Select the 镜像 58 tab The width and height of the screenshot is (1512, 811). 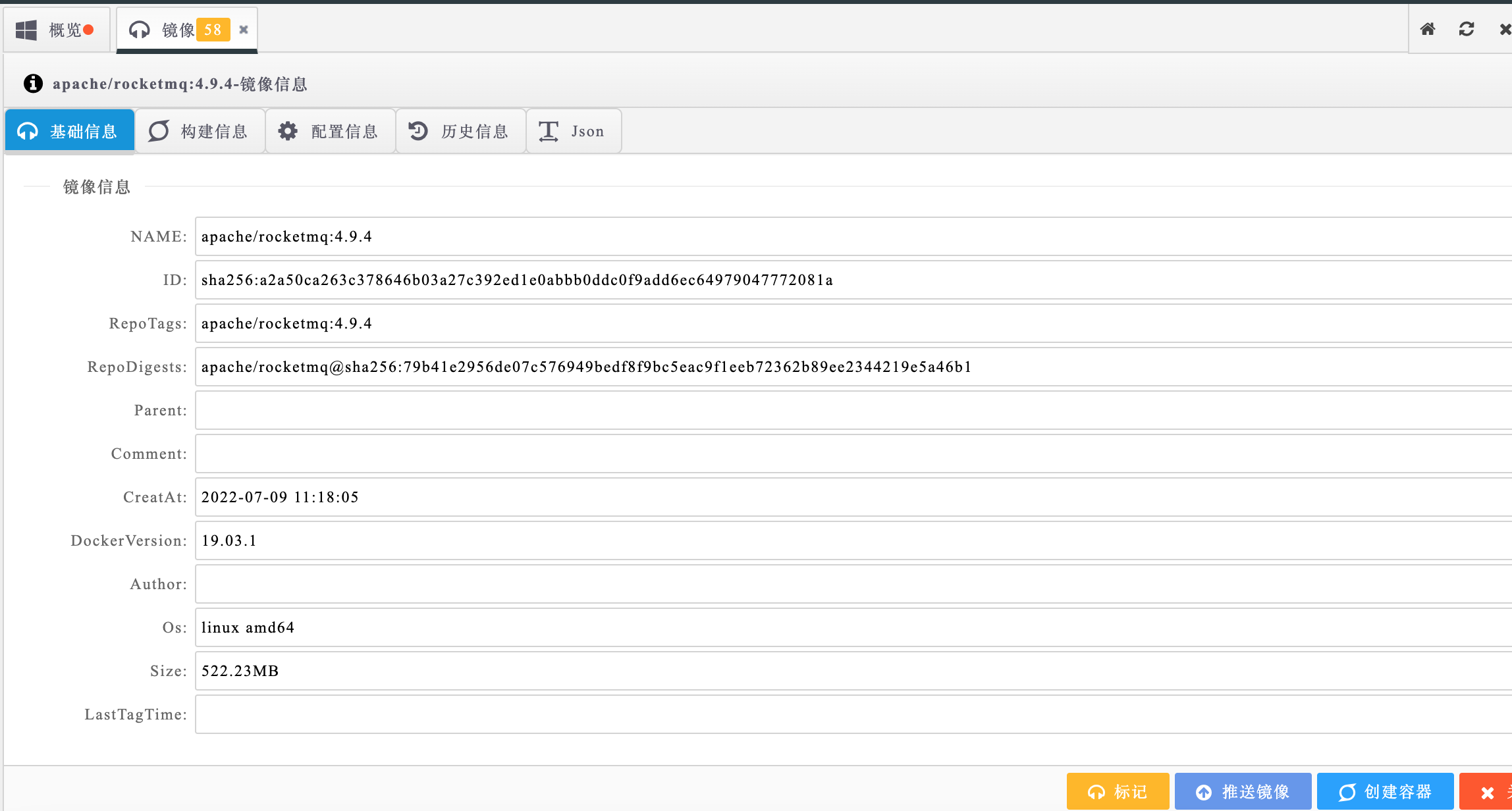186,30
